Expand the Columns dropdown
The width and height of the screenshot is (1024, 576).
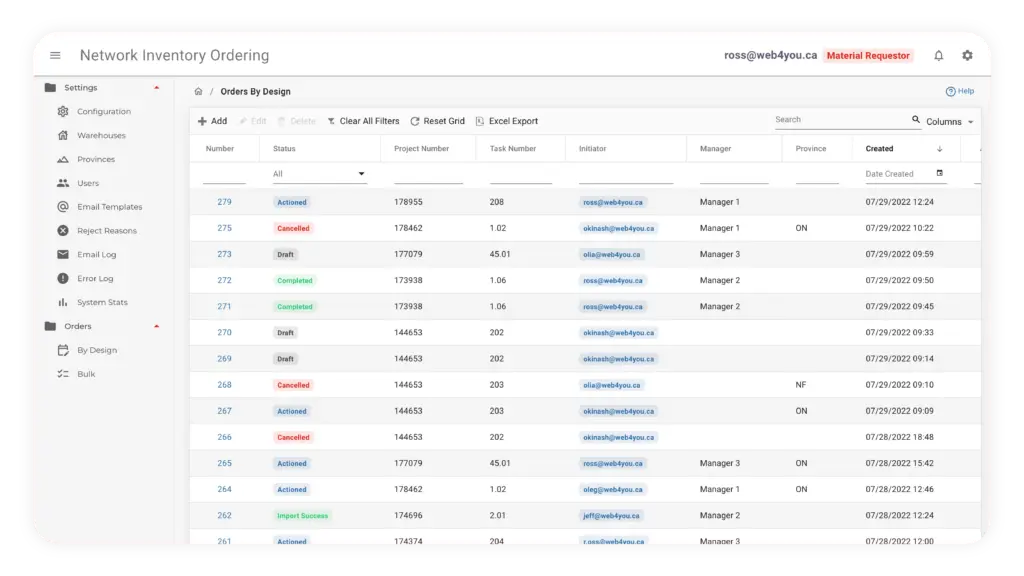coord(949,122)
